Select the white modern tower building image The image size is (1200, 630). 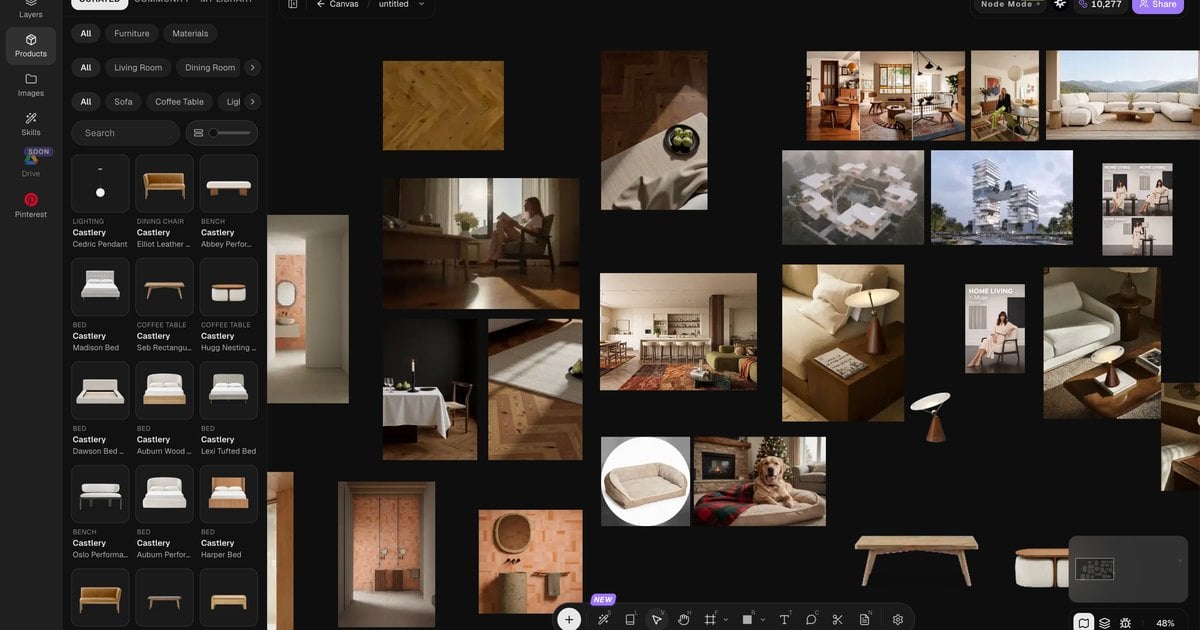tap(1002, 197)
